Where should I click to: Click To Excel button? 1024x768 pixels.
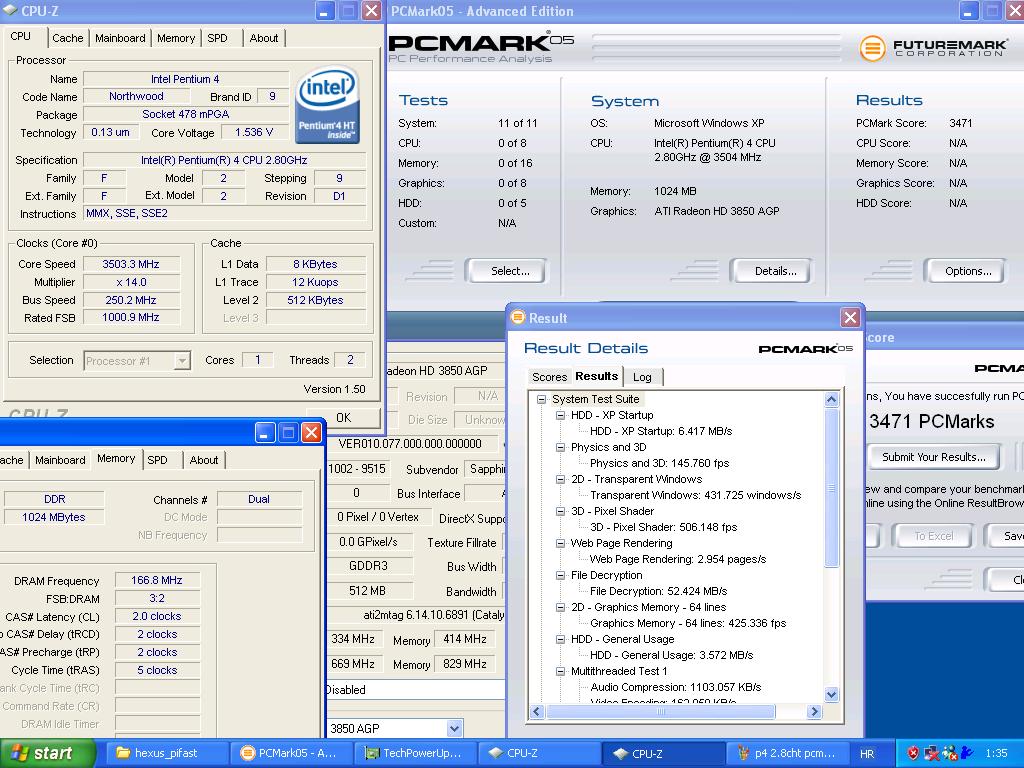(933, 536)
